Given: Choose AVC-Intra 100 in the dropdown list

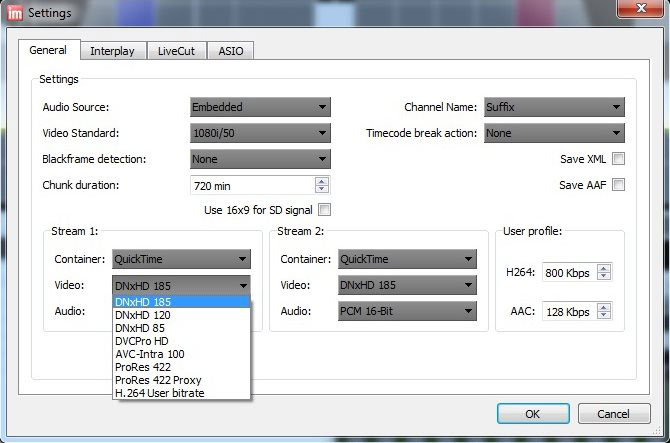Looking at the screenshot, I should click(150, 354).
